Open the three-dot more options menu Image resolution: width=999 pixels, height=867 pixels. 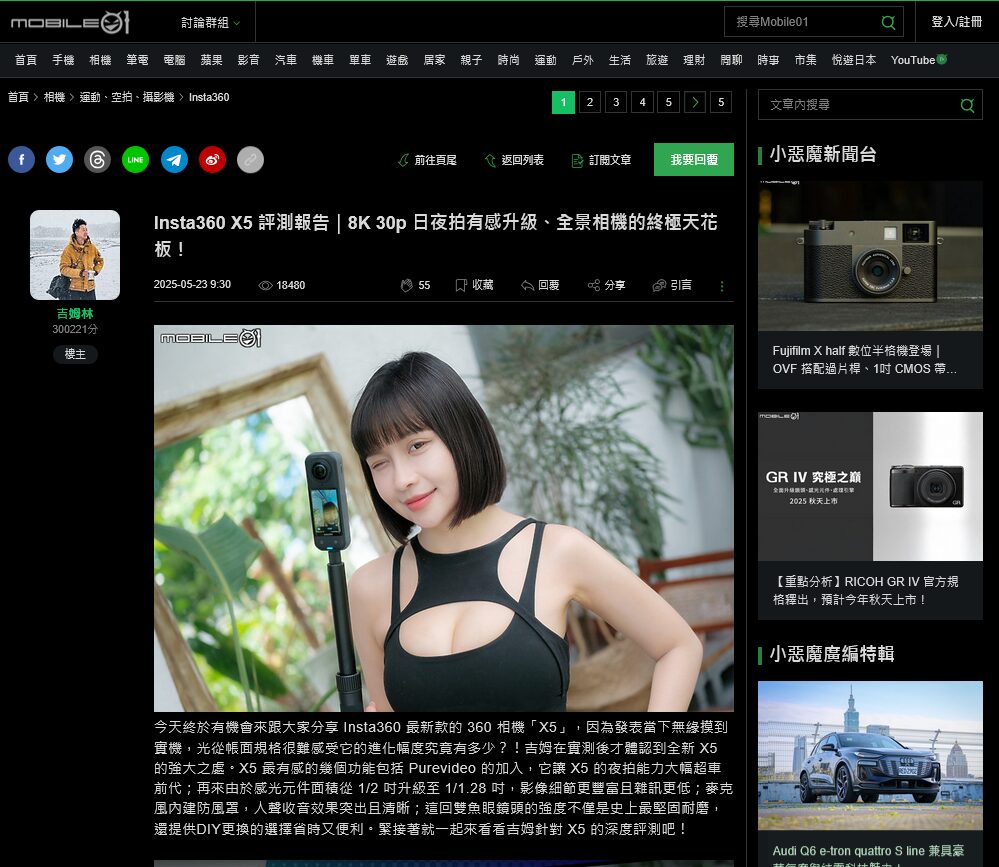tap(722, 286)
